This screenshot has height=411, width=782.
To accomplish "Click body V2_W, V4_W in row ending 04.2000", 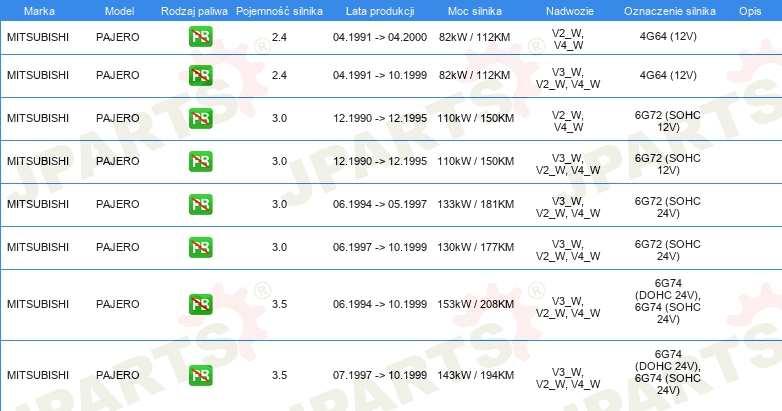I will point(568,39).
